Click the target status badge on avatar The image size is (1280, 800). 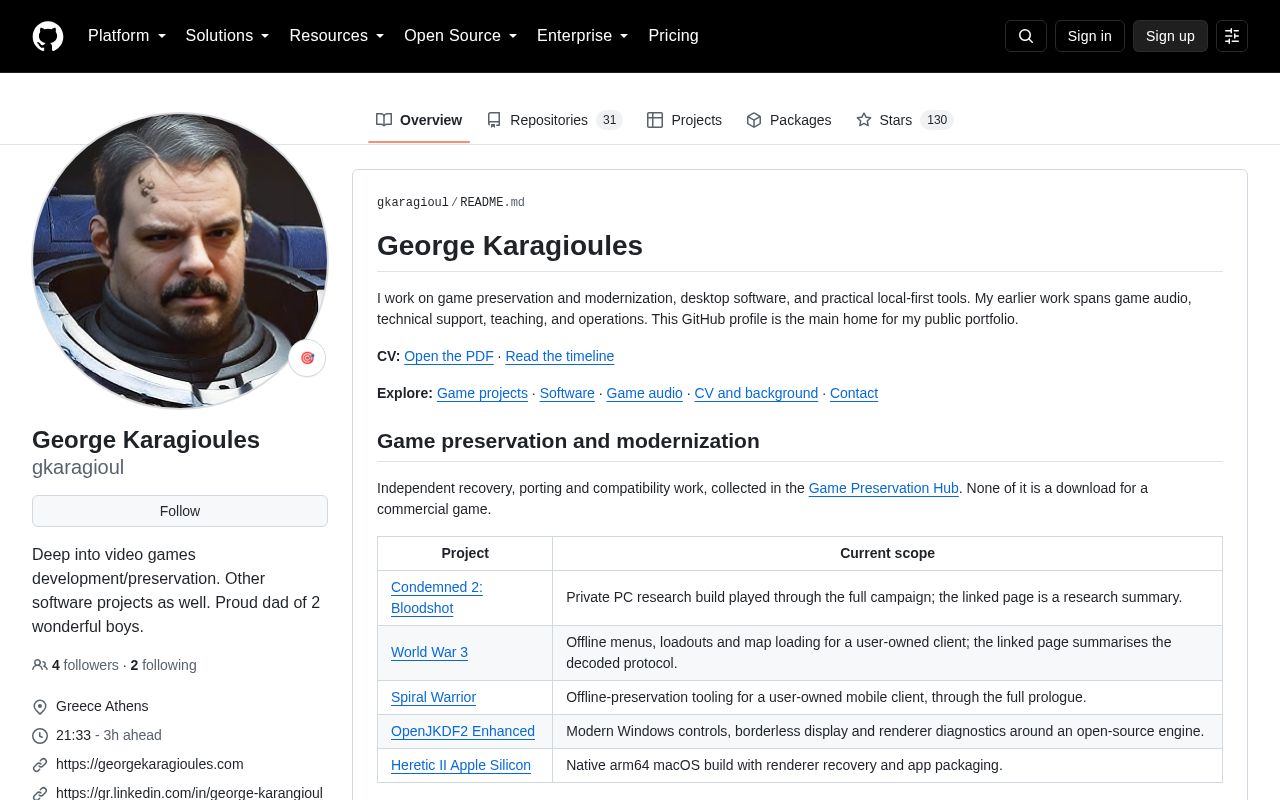(x=307, y=358)
